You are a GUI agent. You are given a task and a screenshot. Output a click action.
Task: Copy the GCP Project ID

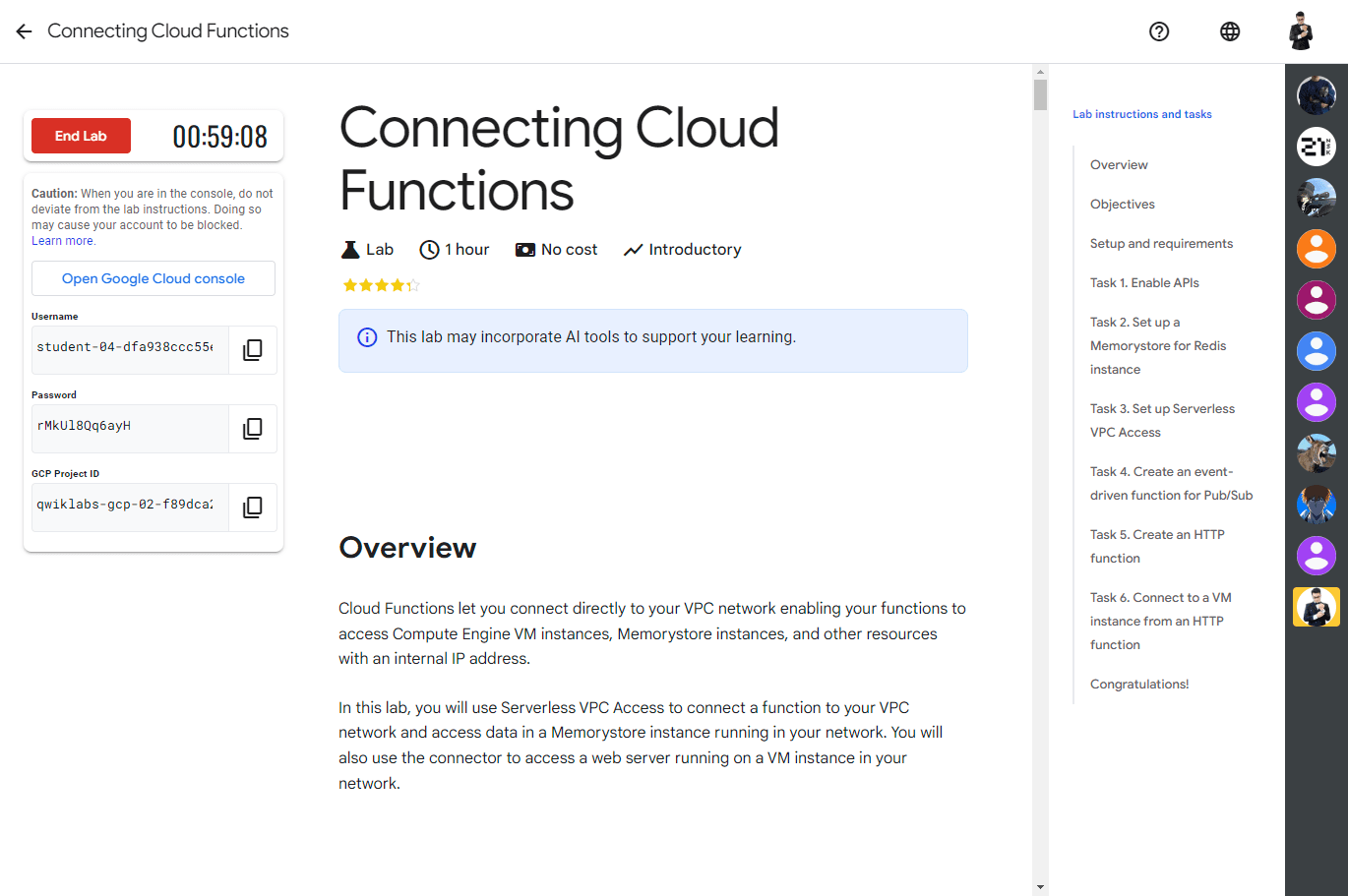point(253,508)
